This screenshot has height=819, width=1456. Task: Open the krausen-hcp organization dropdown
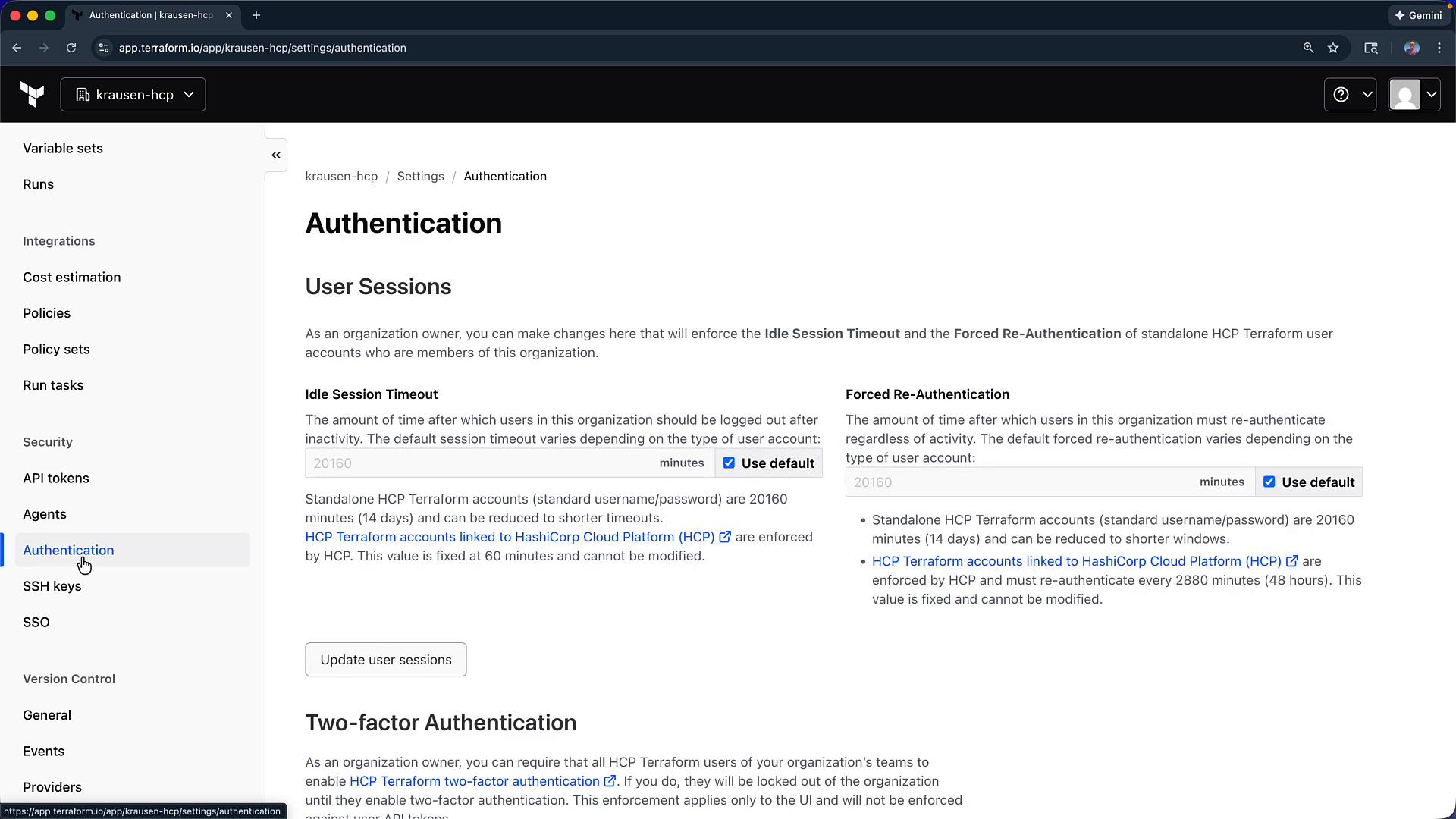point(133,95)
